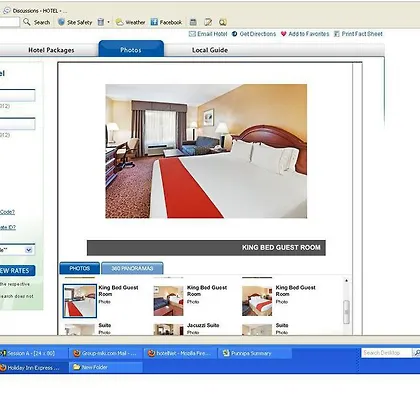This screenshot has width=420, height=420.
Task: Click the Weather toolbar icon
Action: pyautogui.click(x=119, y=22)
